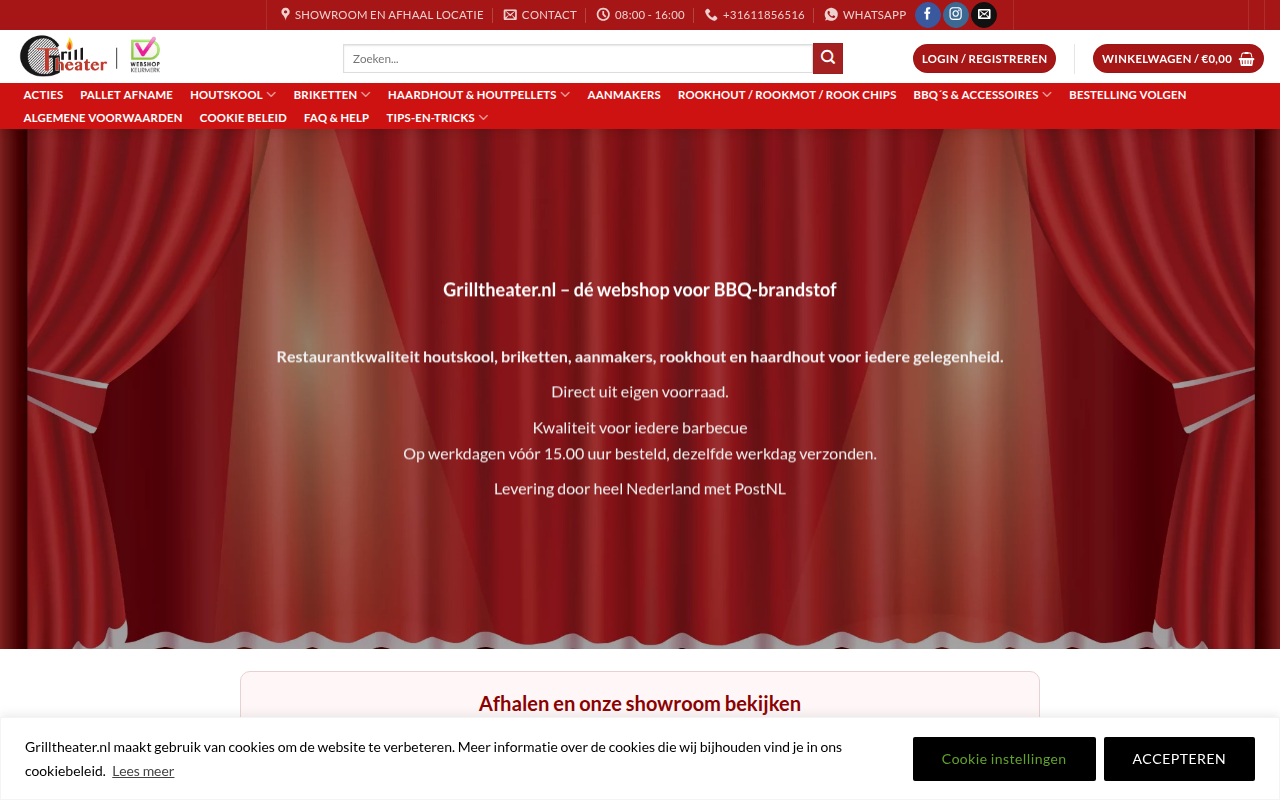Click the magnifier search button
This screenshot has width=1280, height=800.
click(x=828, y=58)
